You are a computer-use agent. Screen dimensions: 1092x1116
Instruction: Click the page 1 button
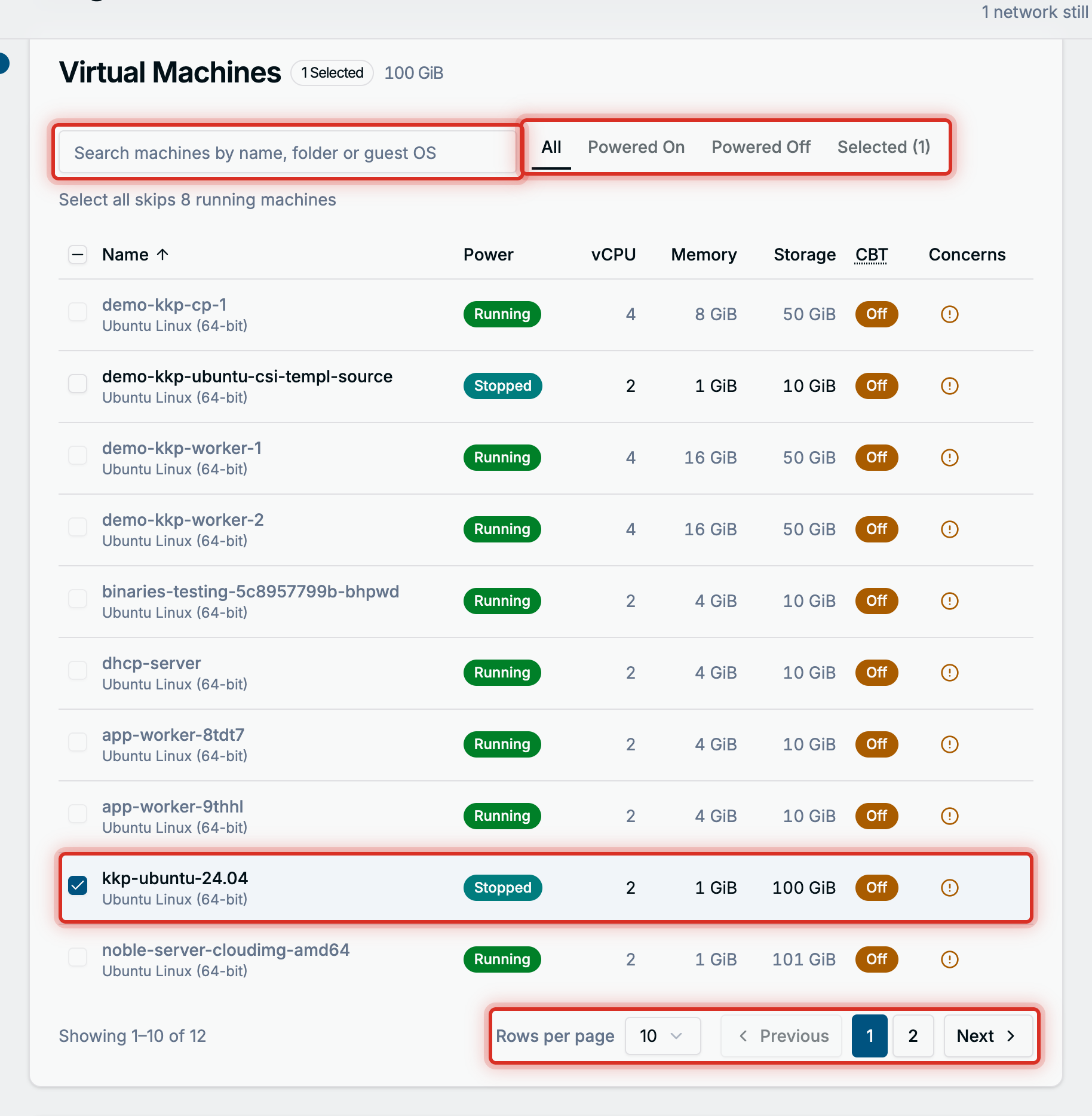tap(870, 1036)
